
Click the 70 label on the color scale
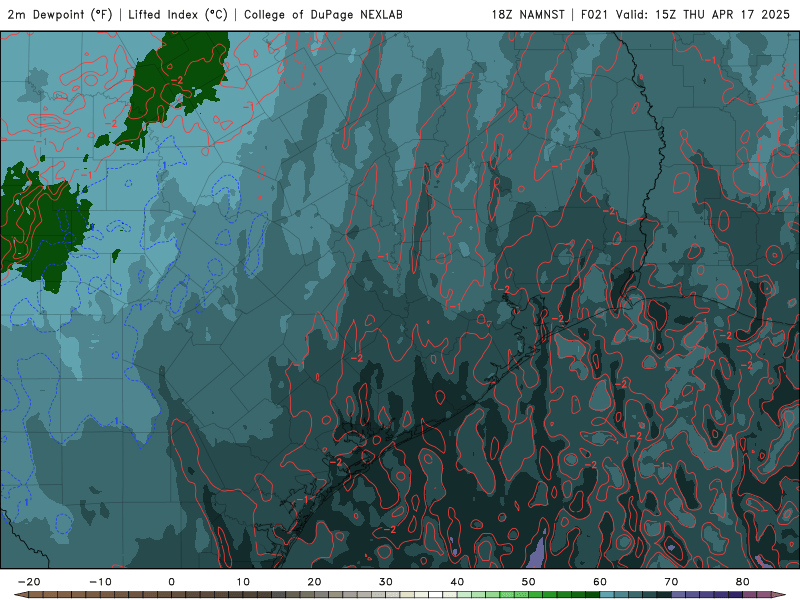pyautogui.click(x=671, y=582)
